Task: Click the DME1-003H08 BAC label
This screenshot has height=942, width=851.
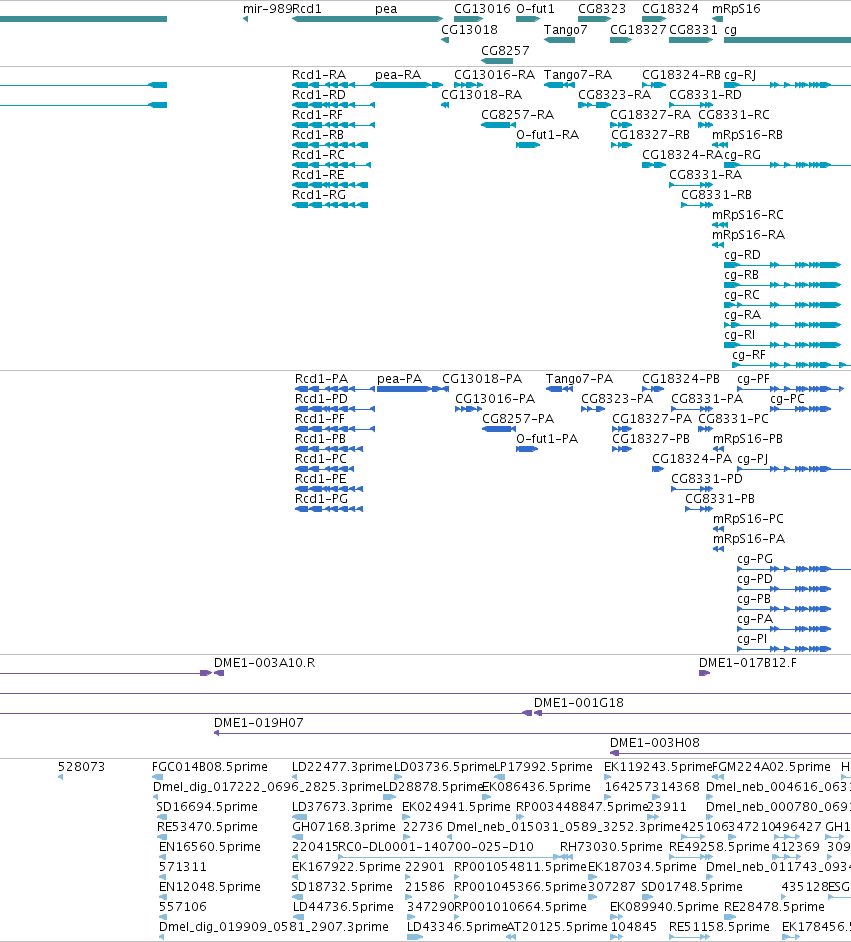Action: point(655,743)
